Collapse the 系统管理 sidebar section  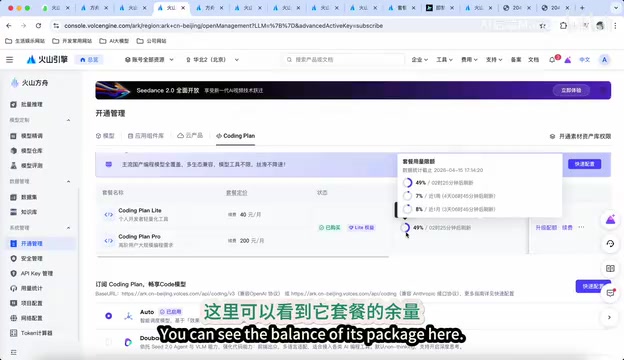tap(68, 228)
